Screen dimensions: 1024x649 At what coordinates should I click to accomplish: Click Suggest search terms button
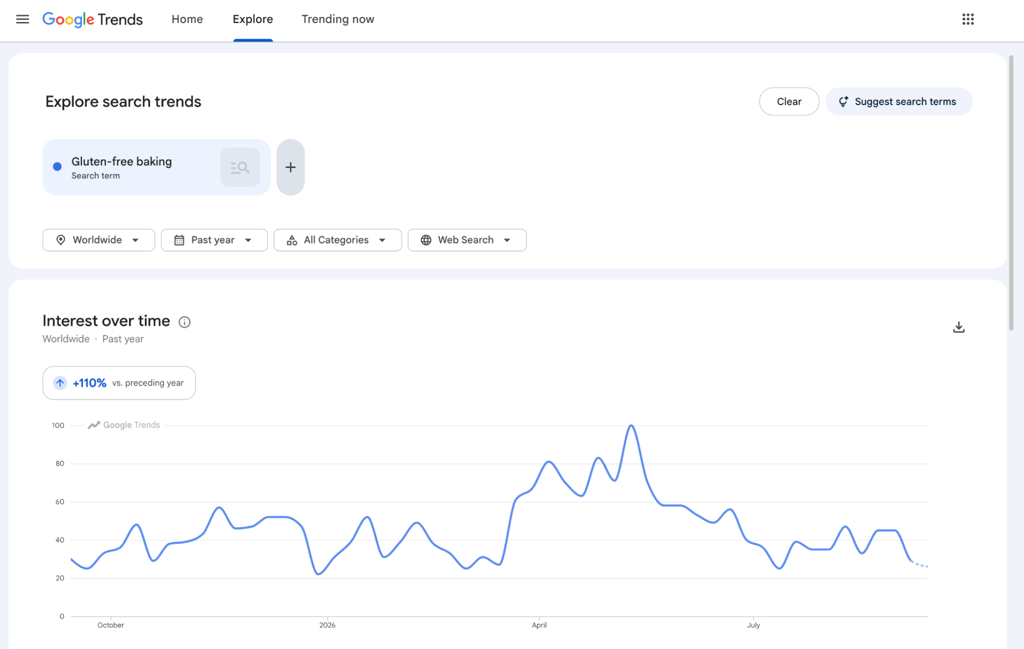tap(899, 102)
